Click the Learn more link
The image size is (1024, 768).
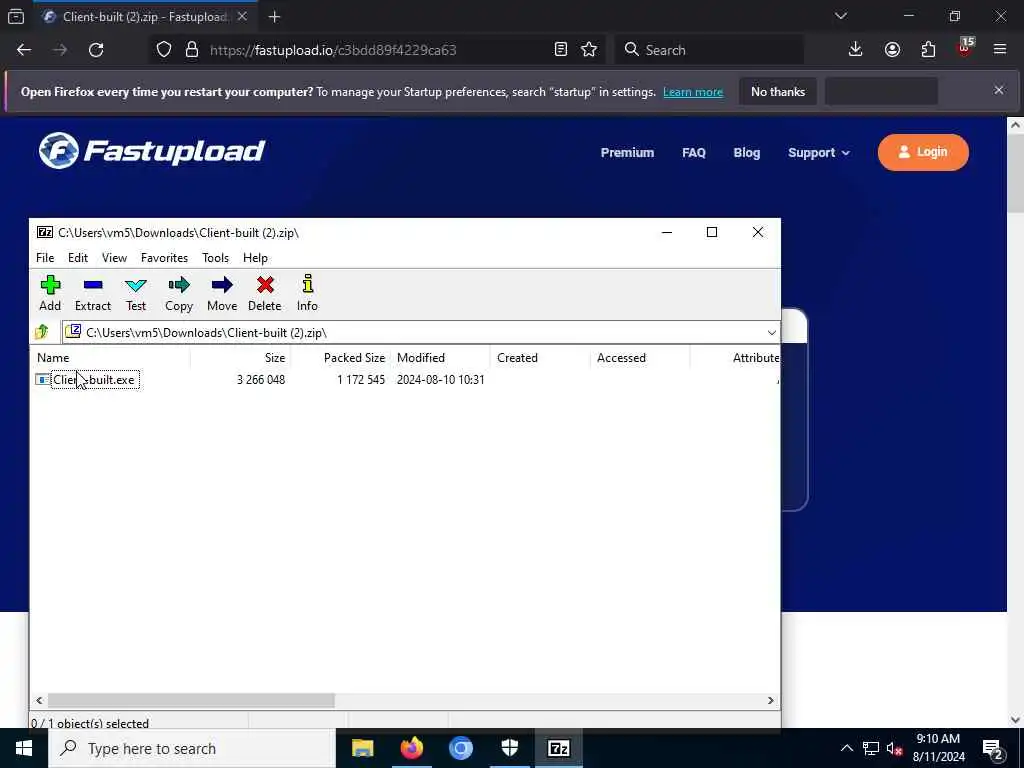[x=693, y=92]
